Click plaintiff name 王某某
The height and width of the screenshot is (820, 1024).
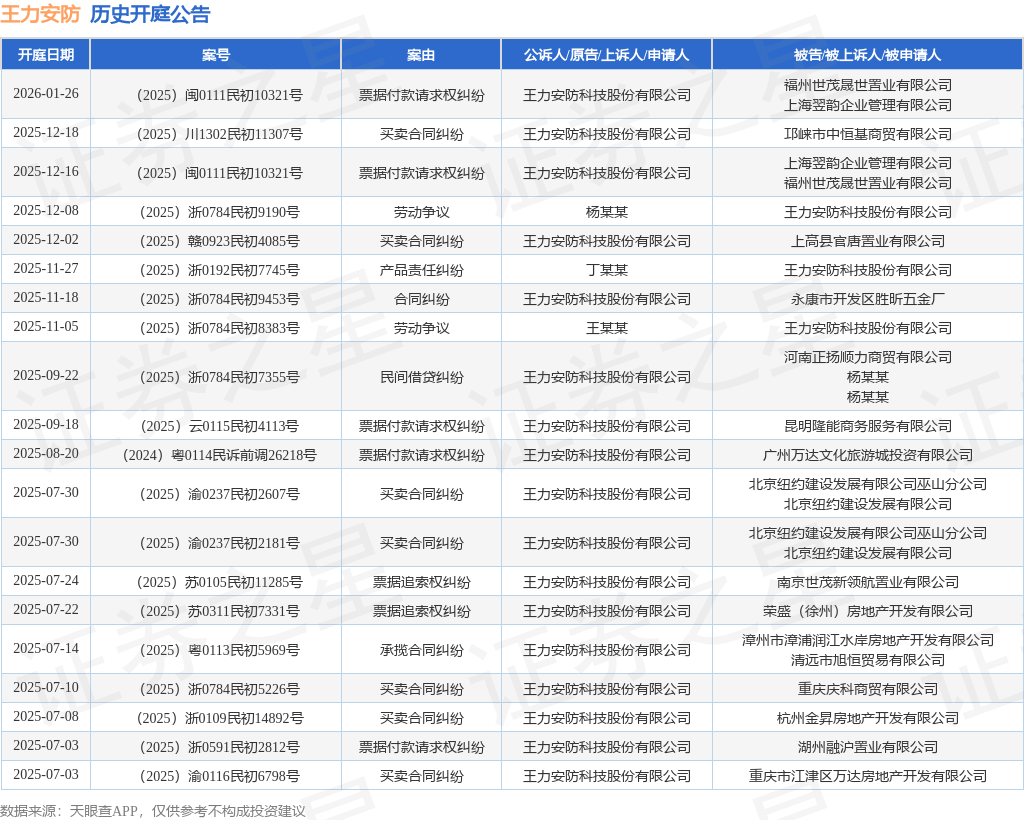tap(607, 328)
